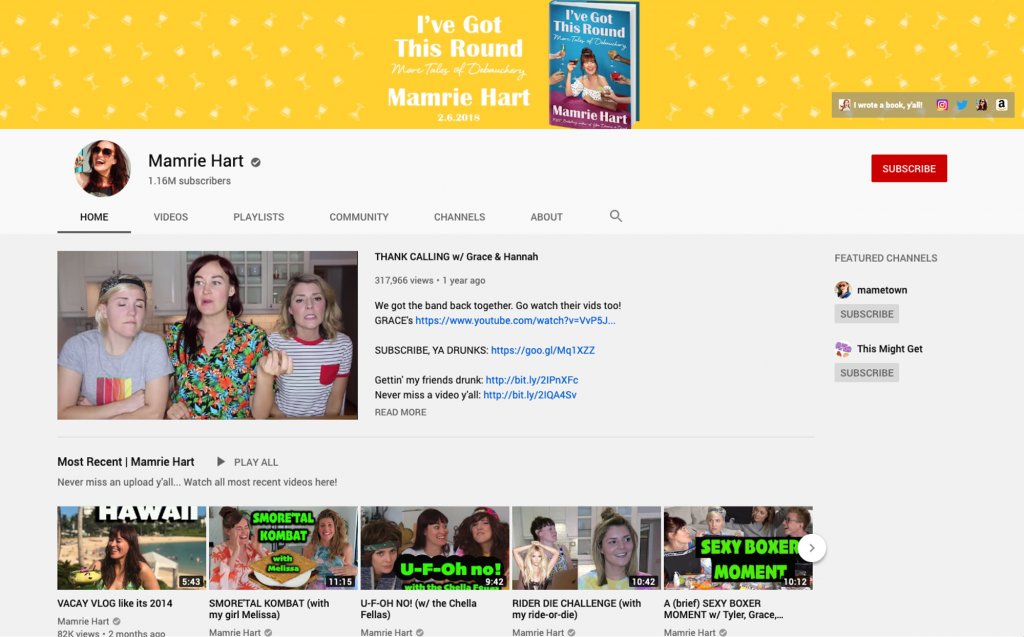Switch to the HOME tab

[x=94, y=217]
